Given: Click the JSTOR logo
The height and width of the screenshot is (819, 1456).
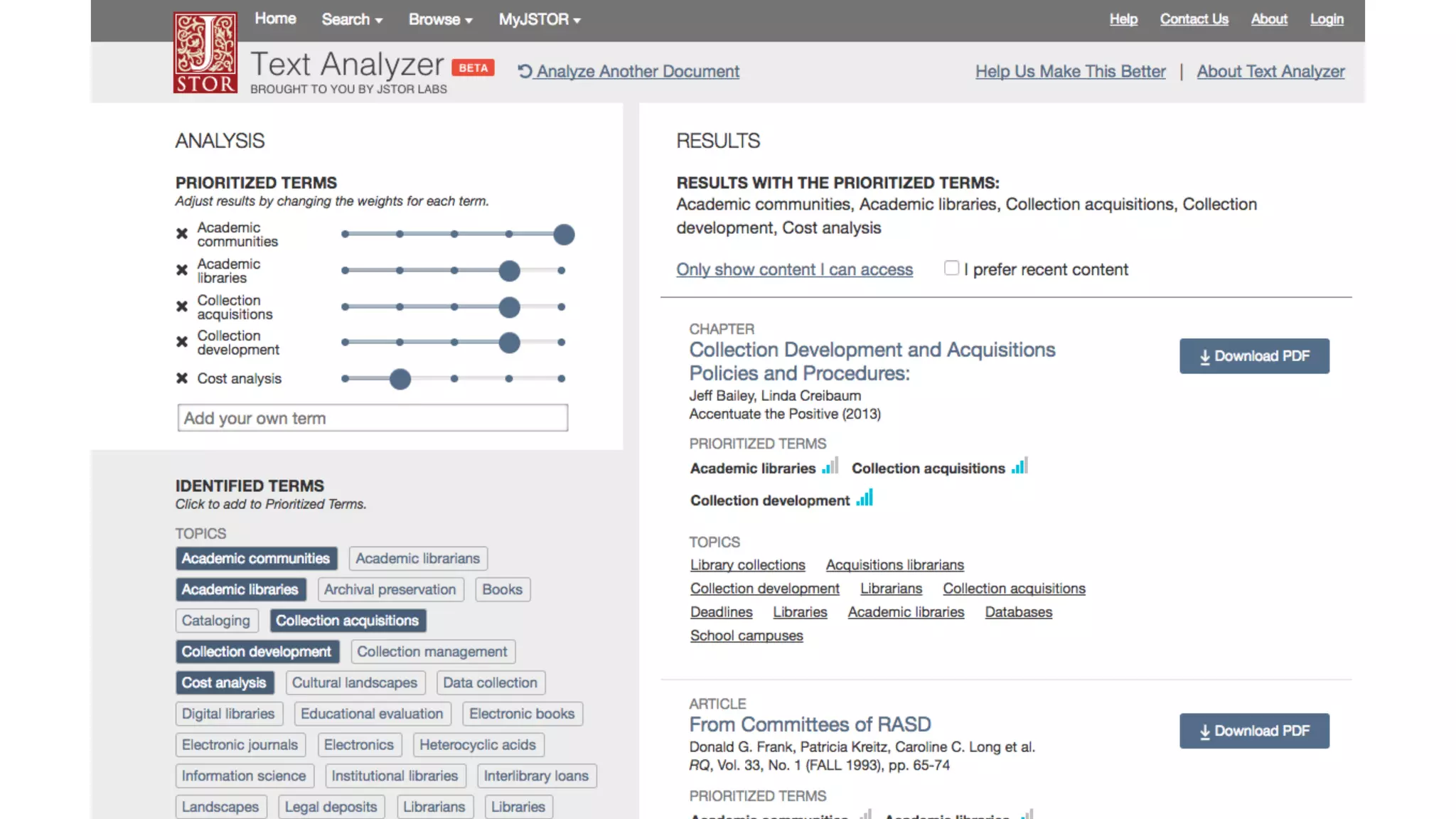Looking at the screenshot, I should 205,53.
